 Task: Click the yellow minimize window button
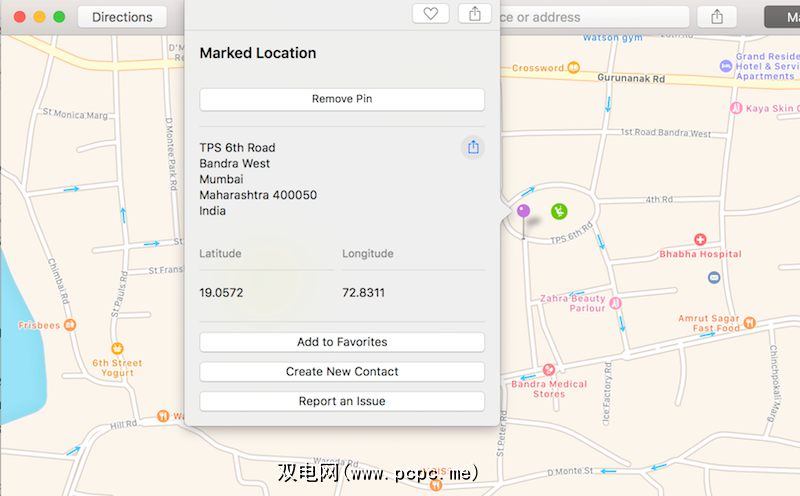pyautogui.click(x=39, y=17)
